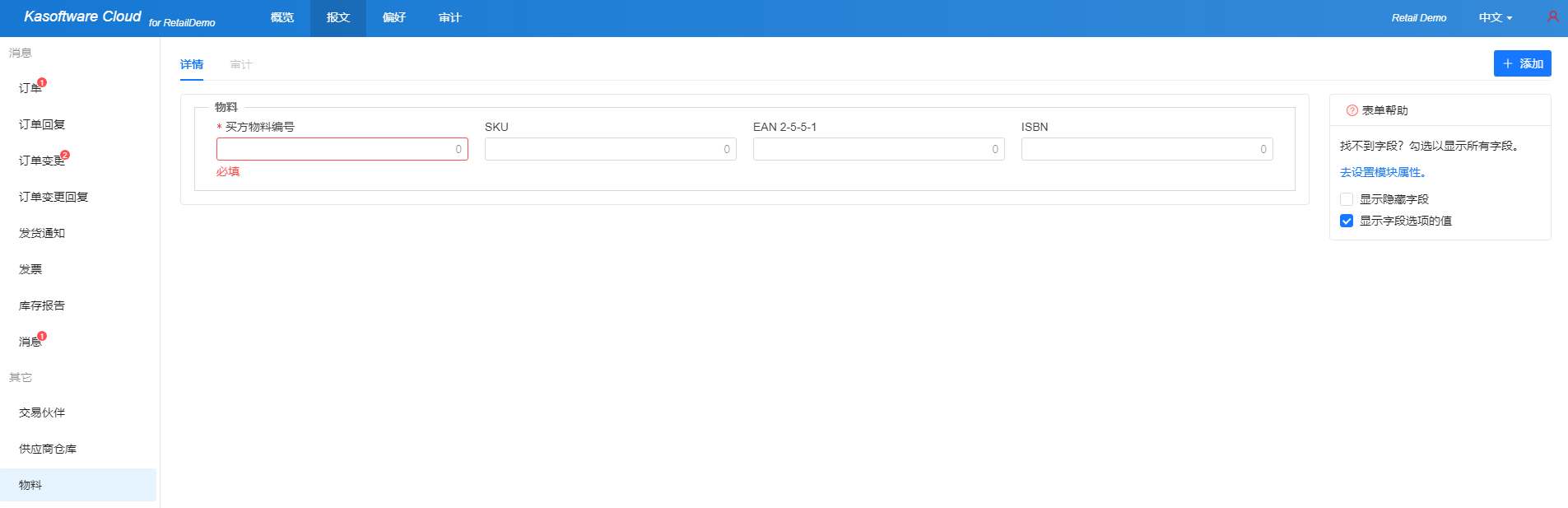This screenshot has height=508, width=1568.
Task: Click the form help question mark icon
Action: [1352, 110]
